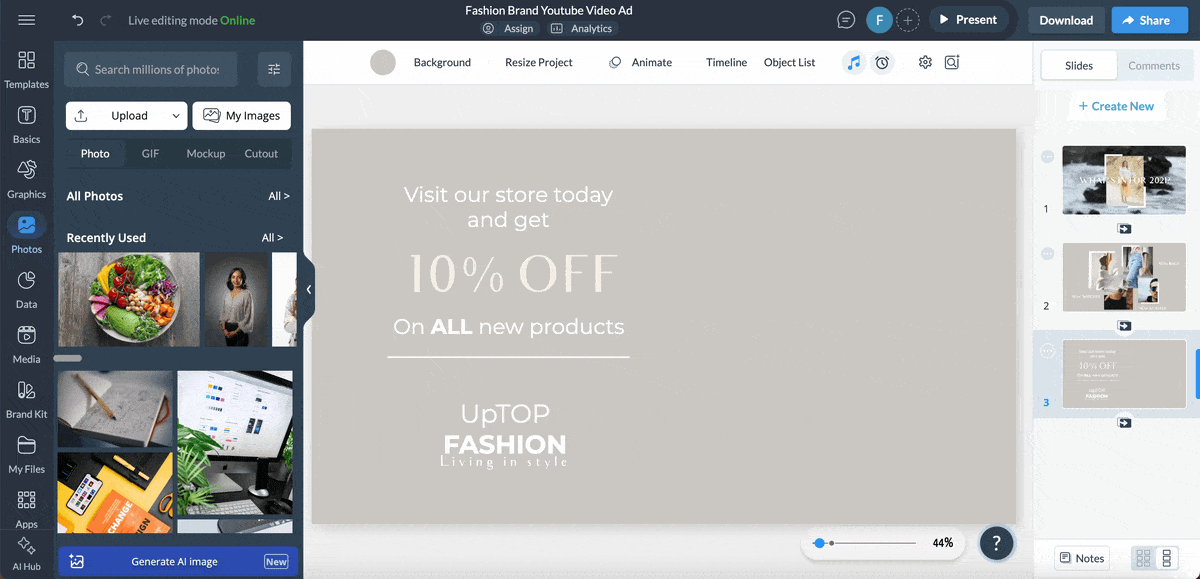The height and width of the screenshot is (579, 1200).
Task: Select slide 2 thumbnail
Action: click(1124, 277)
